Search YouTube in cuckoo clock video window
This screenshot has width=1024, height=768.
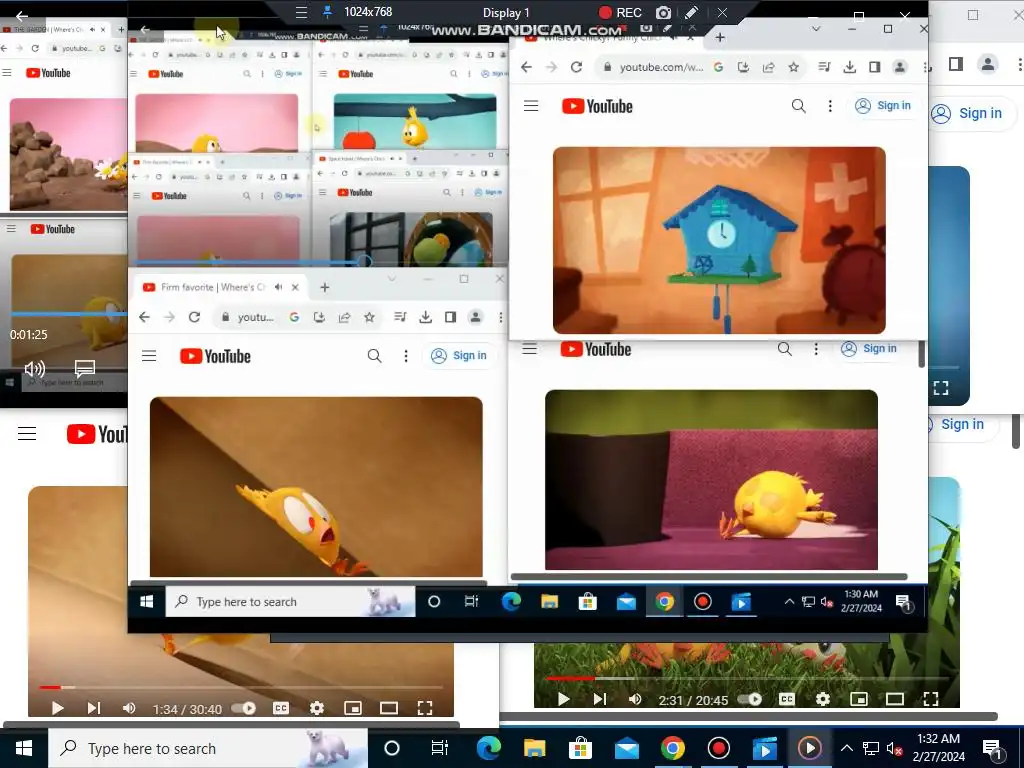tap(798, 106)
